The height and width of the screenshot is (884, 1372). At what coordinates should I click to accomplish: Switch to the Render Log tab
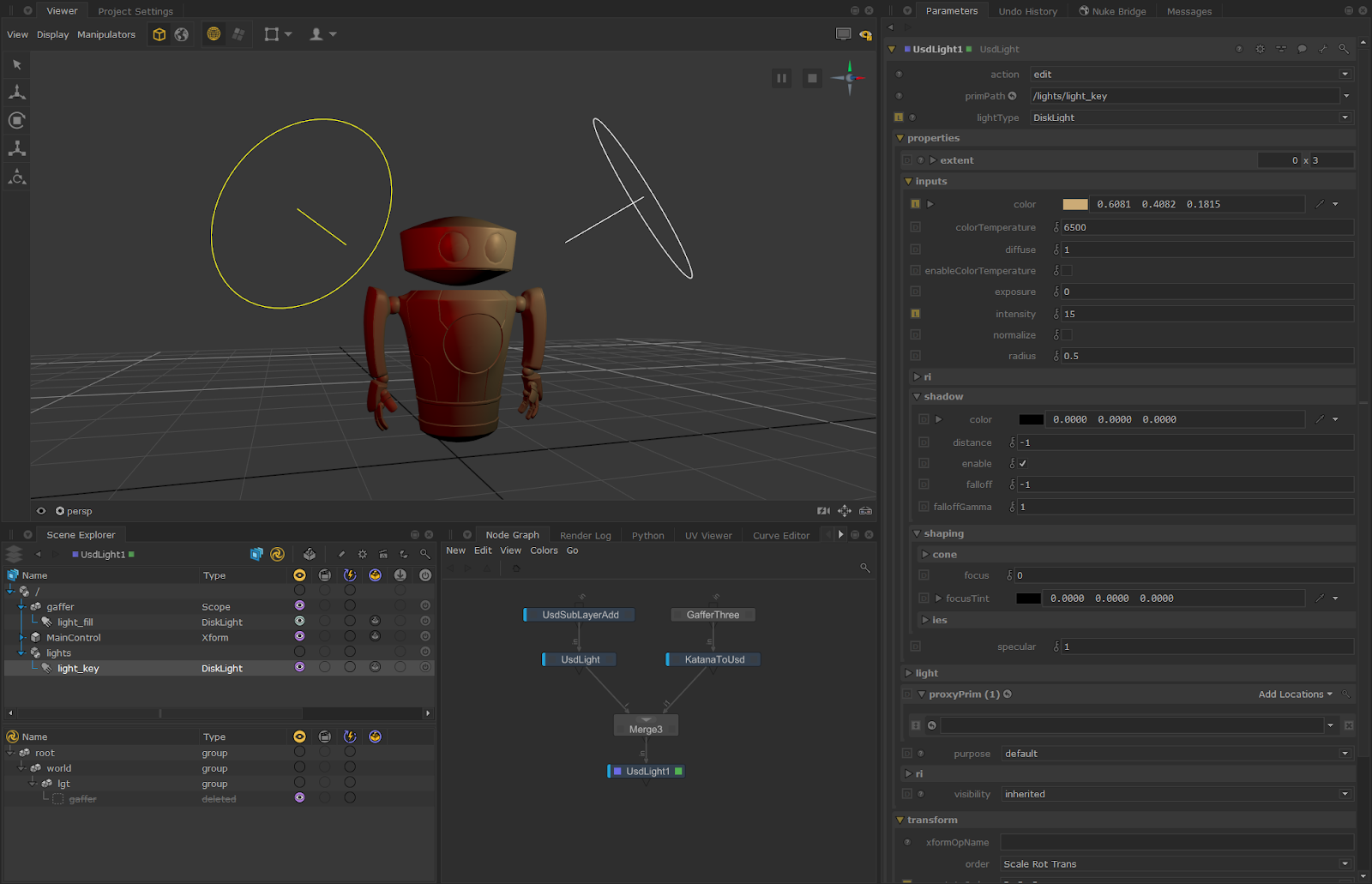(x=585, y=535)
